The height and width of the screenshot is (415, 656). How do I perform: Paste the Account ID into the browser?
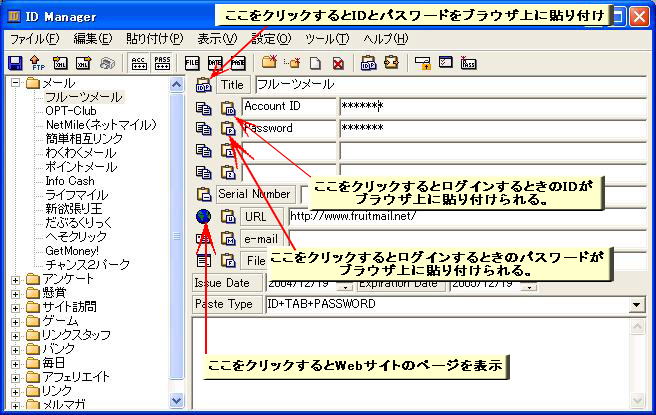coord(228,107)
